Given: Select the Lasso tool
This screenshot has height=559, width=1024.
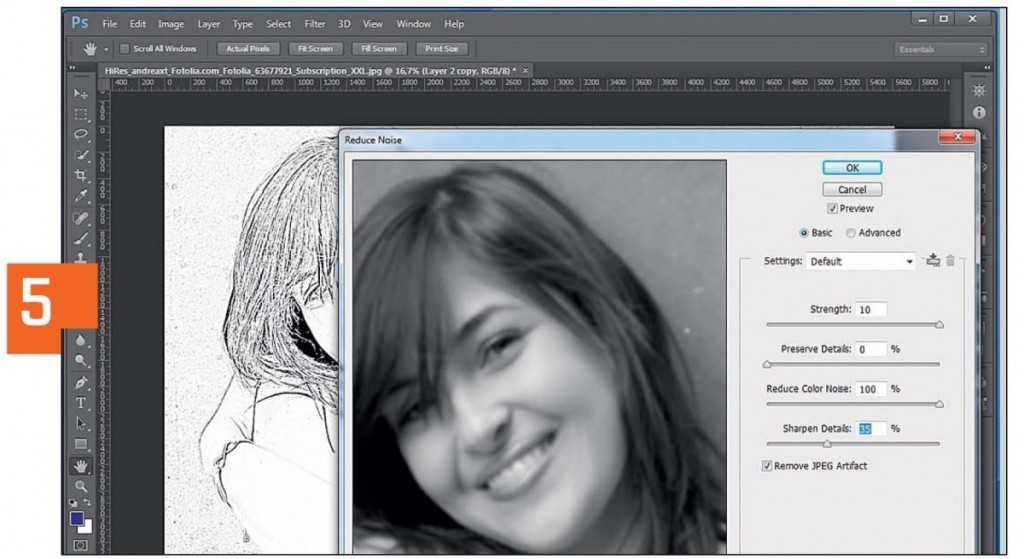Looking at the screenshot, I should [x=81, y=134].
